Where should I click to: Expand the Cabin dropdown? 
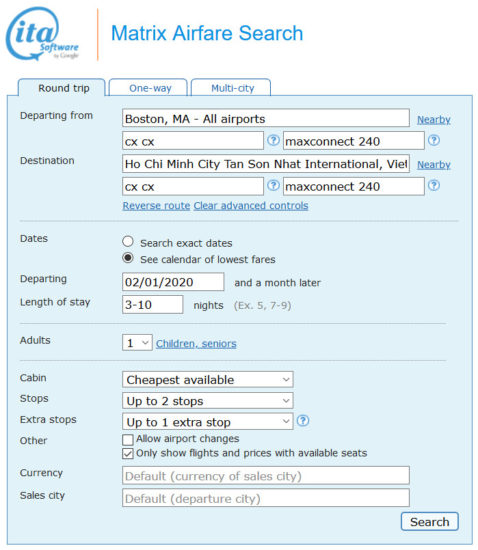pos(208,380)
